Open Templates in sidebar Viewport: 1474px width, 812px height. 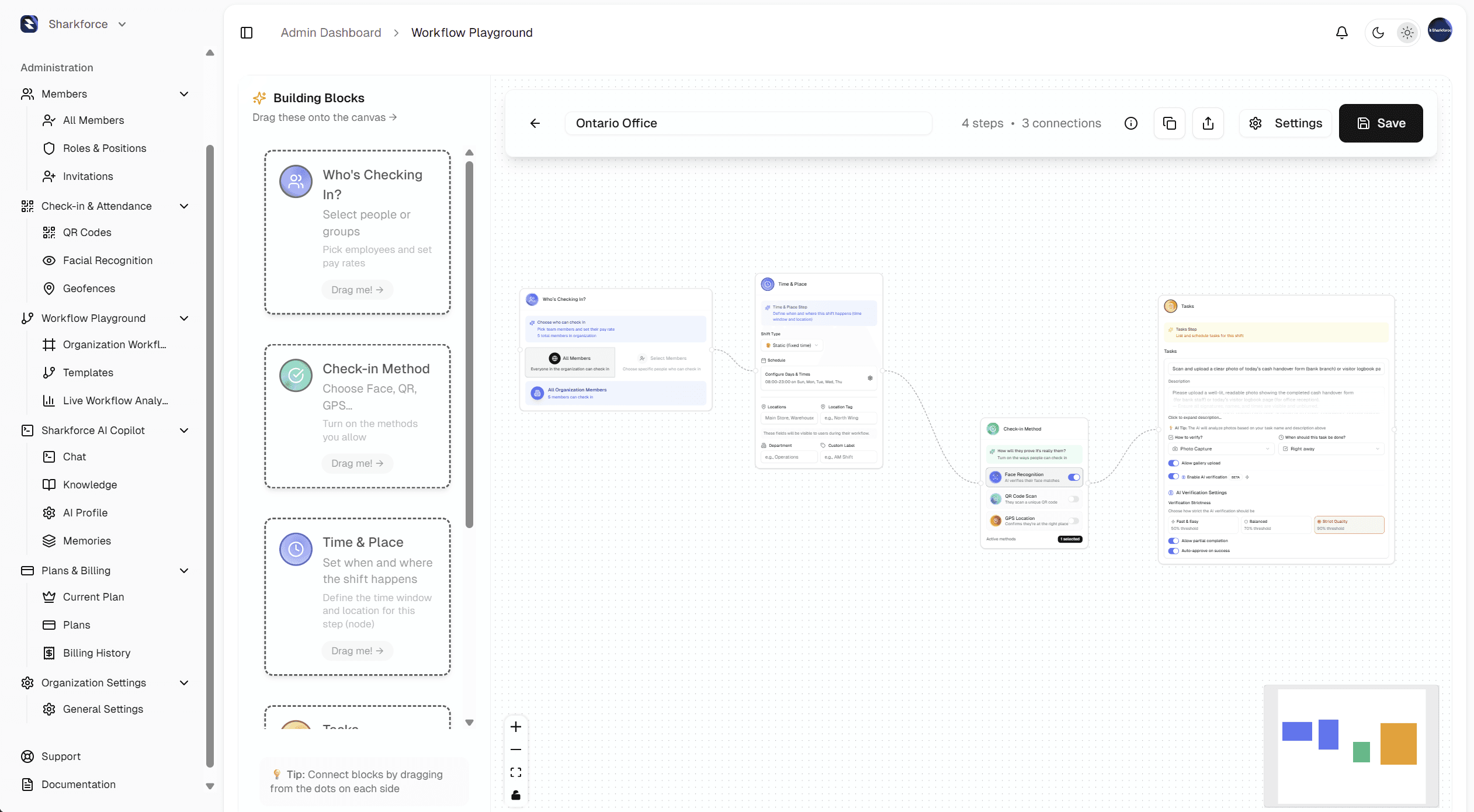[x=88, y=373]
